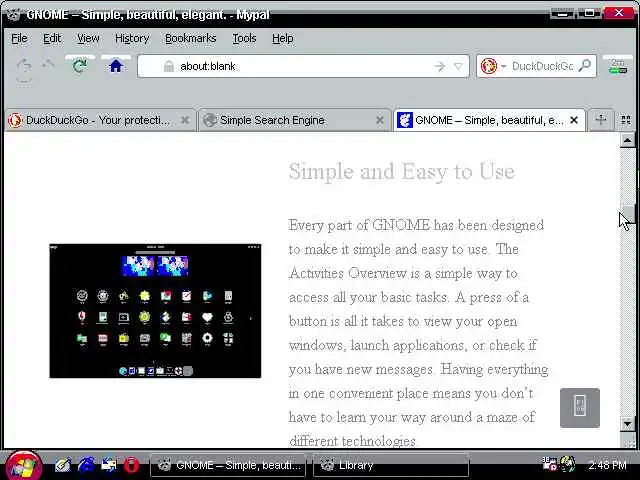640x480 pixels.
Task: Switch to the Simple Search Engine tab
Action: click(294, 120)
